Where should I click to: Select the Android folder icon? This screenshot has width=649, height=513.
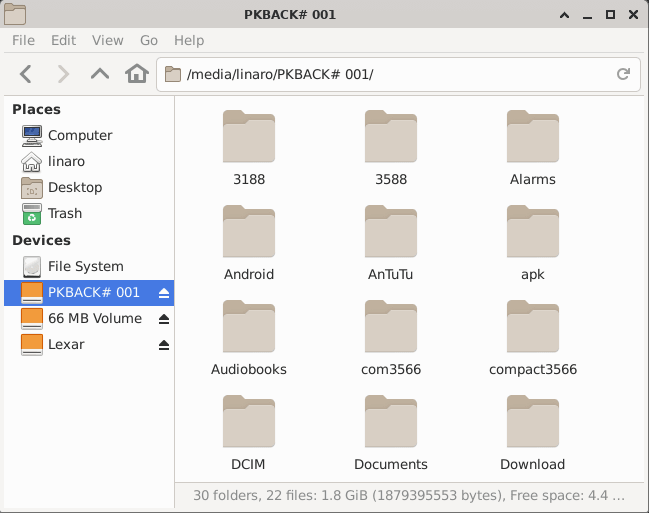click(x=249, y=231)
